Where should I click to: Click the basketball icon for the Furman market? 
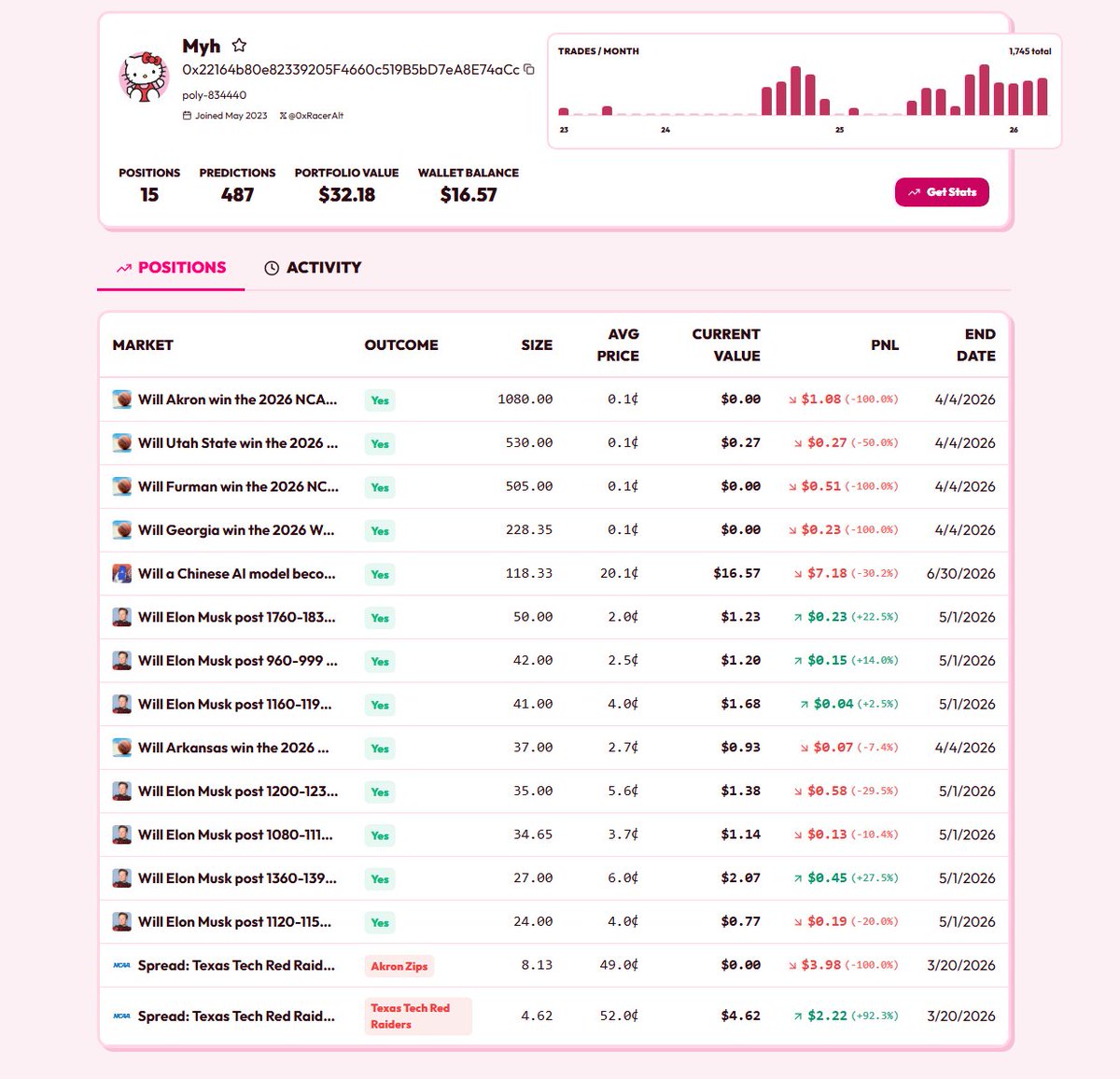pyautogui.click(x=122, y=486)
